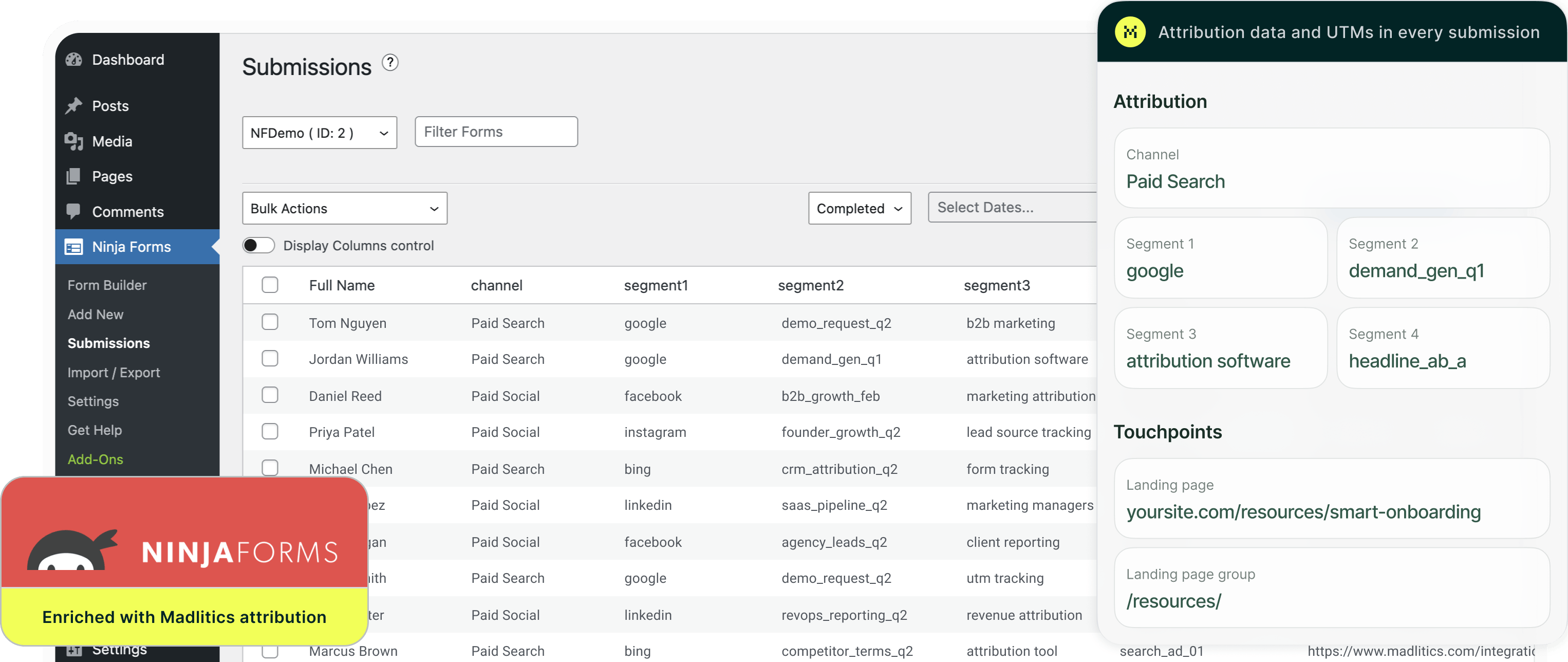Open the Completed status dropdown

coord(860,208)
